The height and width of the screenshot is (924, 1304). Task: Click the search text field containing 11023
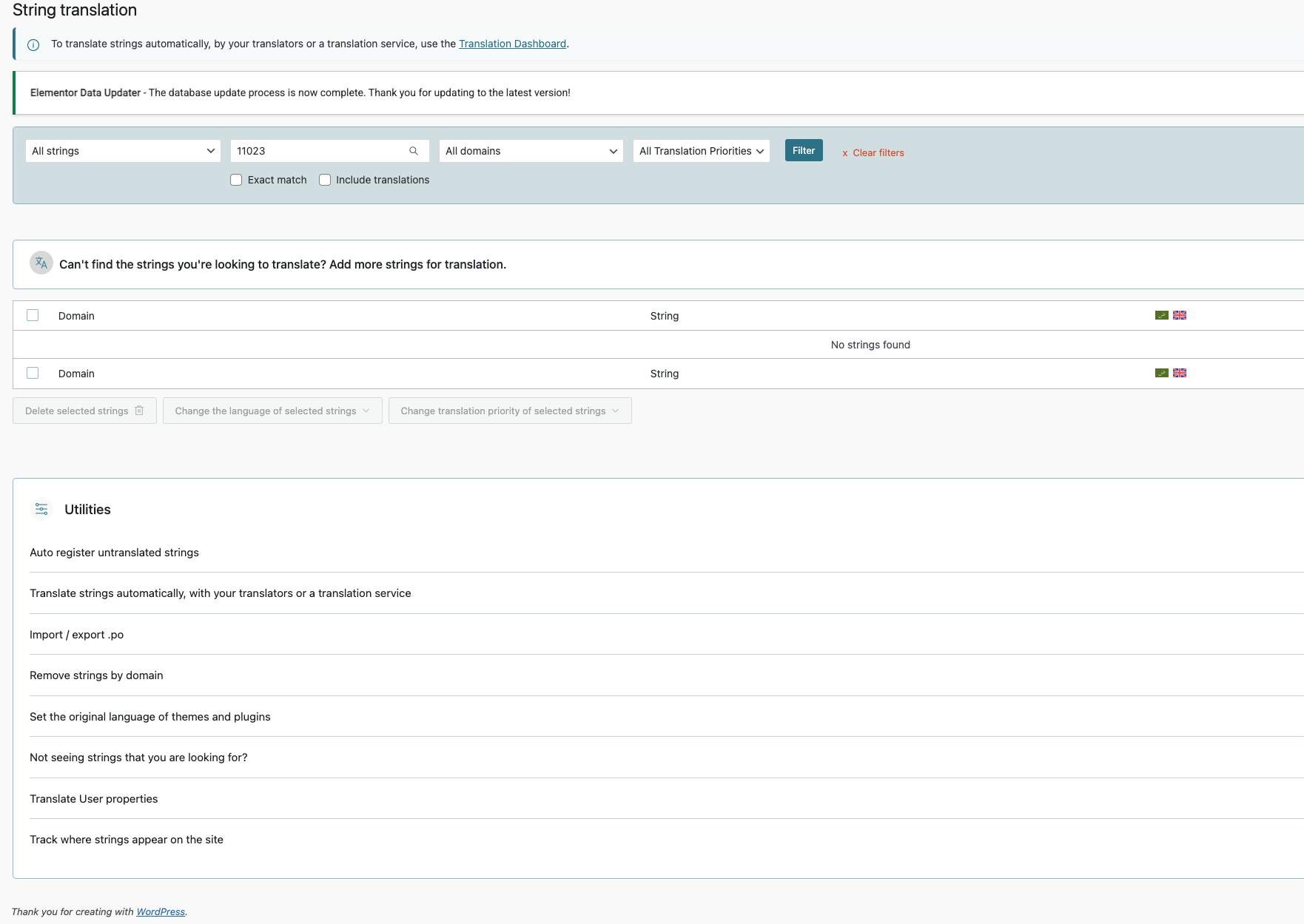(318, 151)
